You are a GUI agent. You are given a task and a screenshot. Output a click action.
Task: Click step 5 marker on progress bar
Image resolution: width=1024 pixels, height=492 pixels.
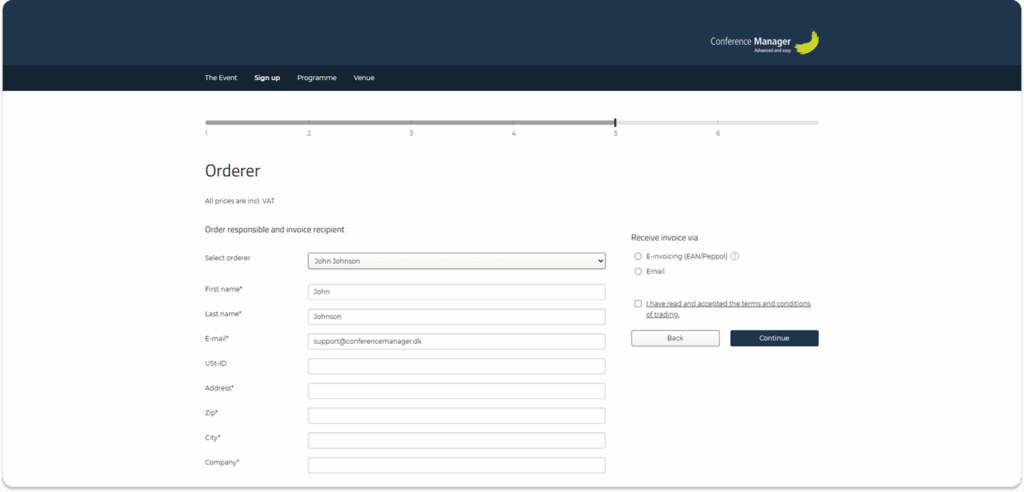click(615, 123)
